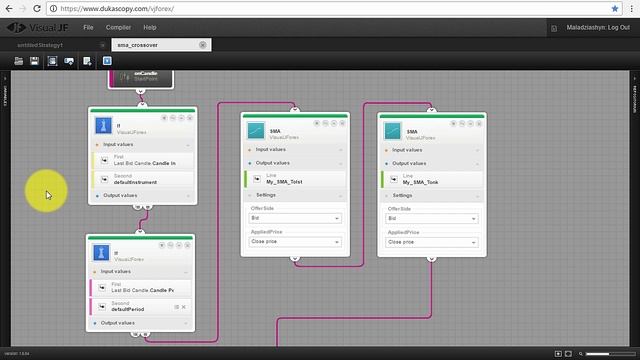Open the browser three-dot menu
Screen dimensions: 640x360
(631, 9)
